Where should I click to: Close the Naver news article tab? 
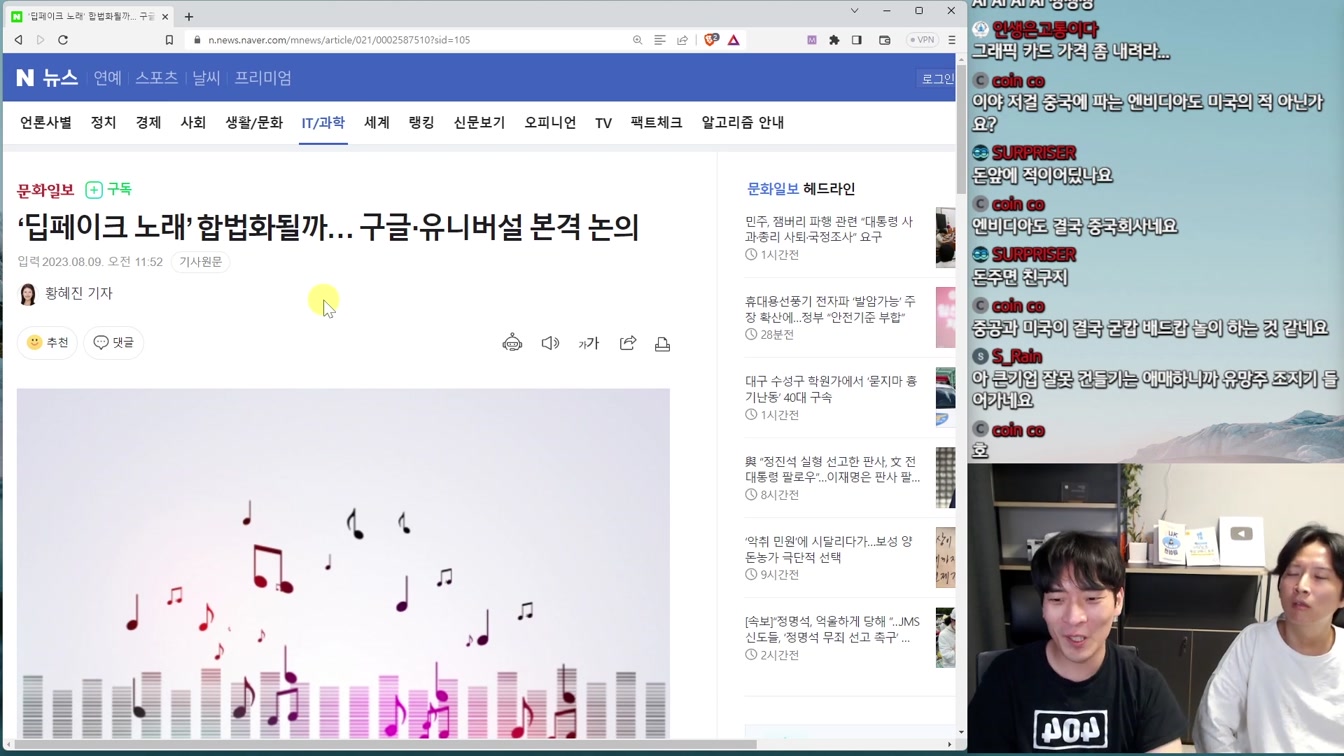coord(165,16)
